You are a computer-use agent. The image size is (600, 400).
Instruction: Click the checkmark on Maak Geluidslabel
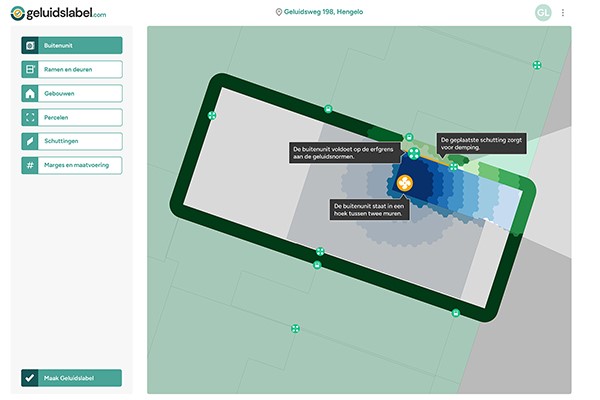pos(30,378)
